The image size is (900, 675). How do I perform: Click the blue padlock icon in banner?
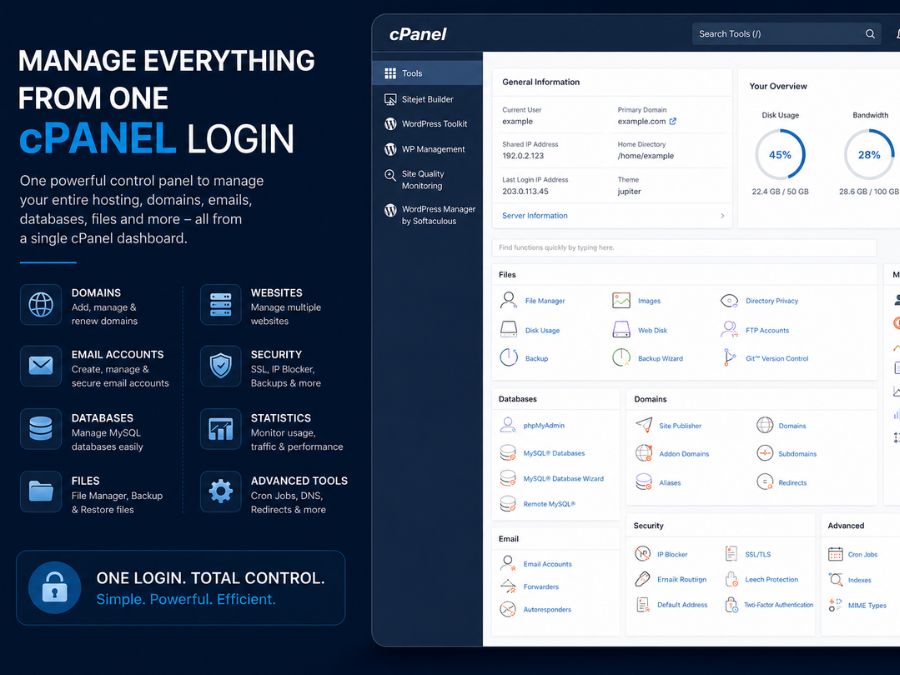coord(55,588)
